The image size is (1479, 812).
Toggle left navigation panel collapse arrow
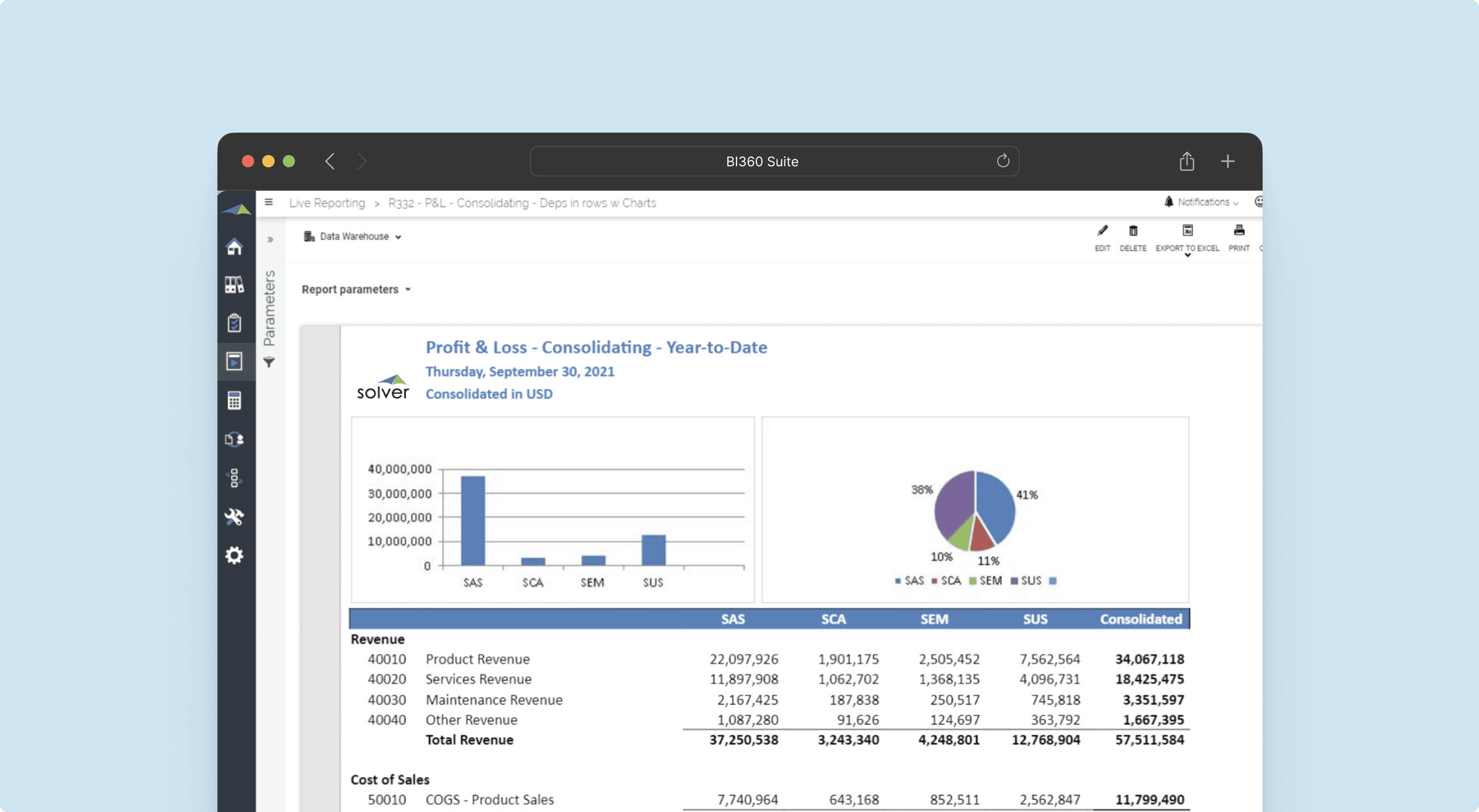click(x=270, y=239)
